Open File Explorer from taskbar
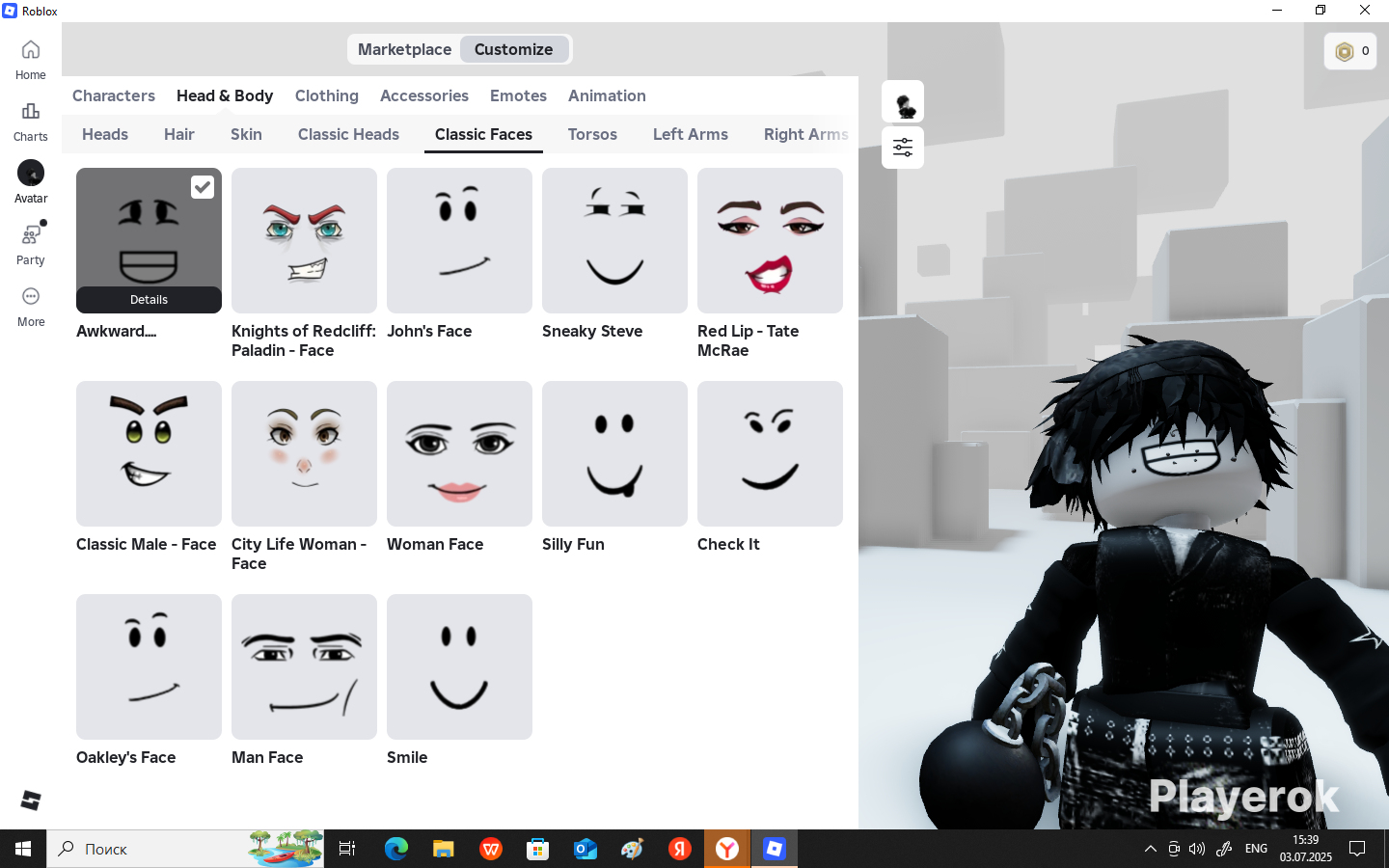This screenshot has width=1389, height=868. [x=444, y=849]
